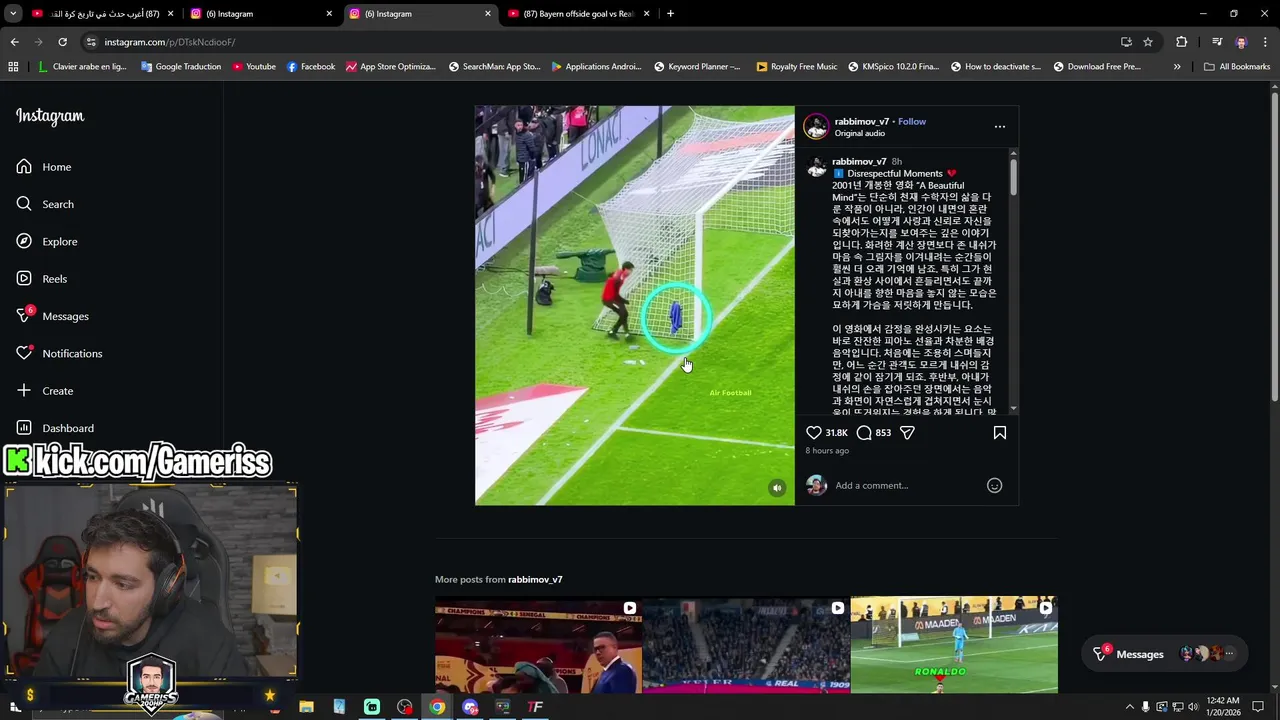Click the 853 comments count

tap(883, 433)
